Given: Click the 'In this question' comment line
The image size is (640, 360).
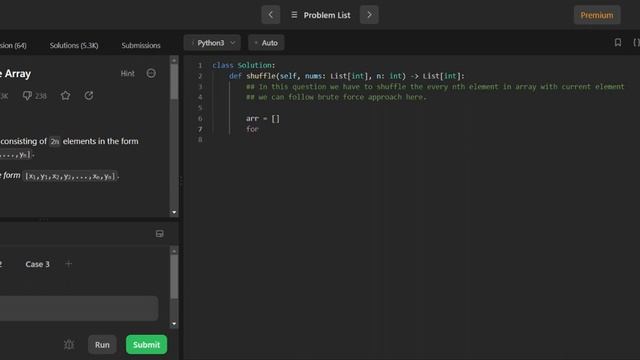Looking at the screenshot, I should [x=435, y=87].
